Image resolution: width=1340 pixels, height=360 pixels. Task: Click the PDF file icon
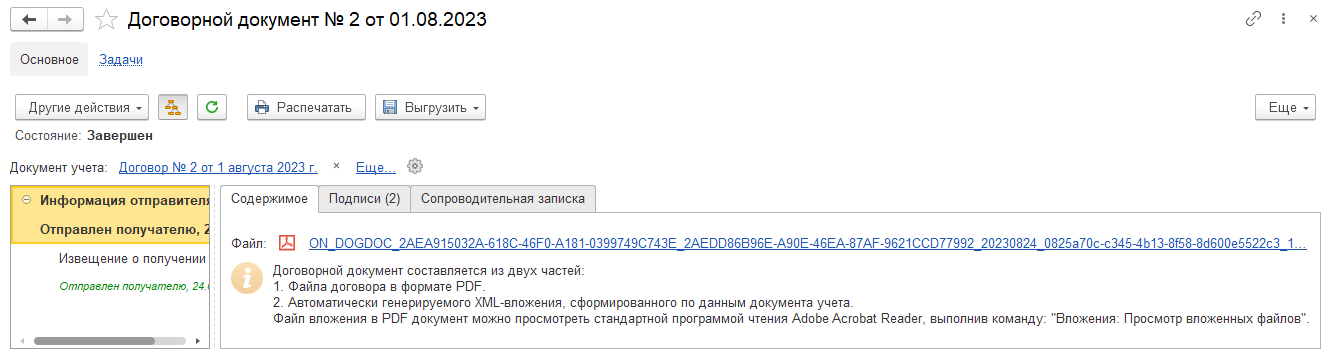click(x=287, y=243)
